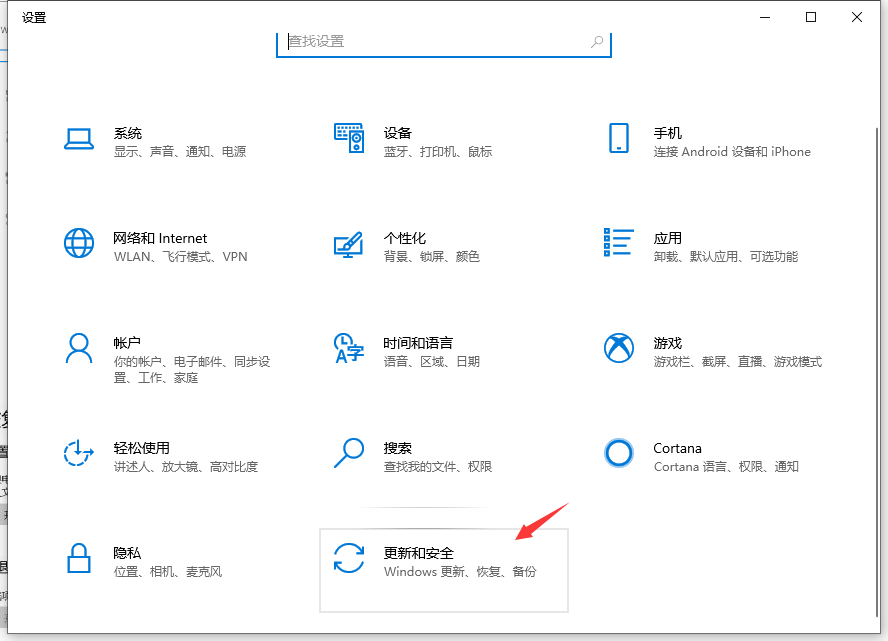Click the 搜索 heading text

(398, 448)
